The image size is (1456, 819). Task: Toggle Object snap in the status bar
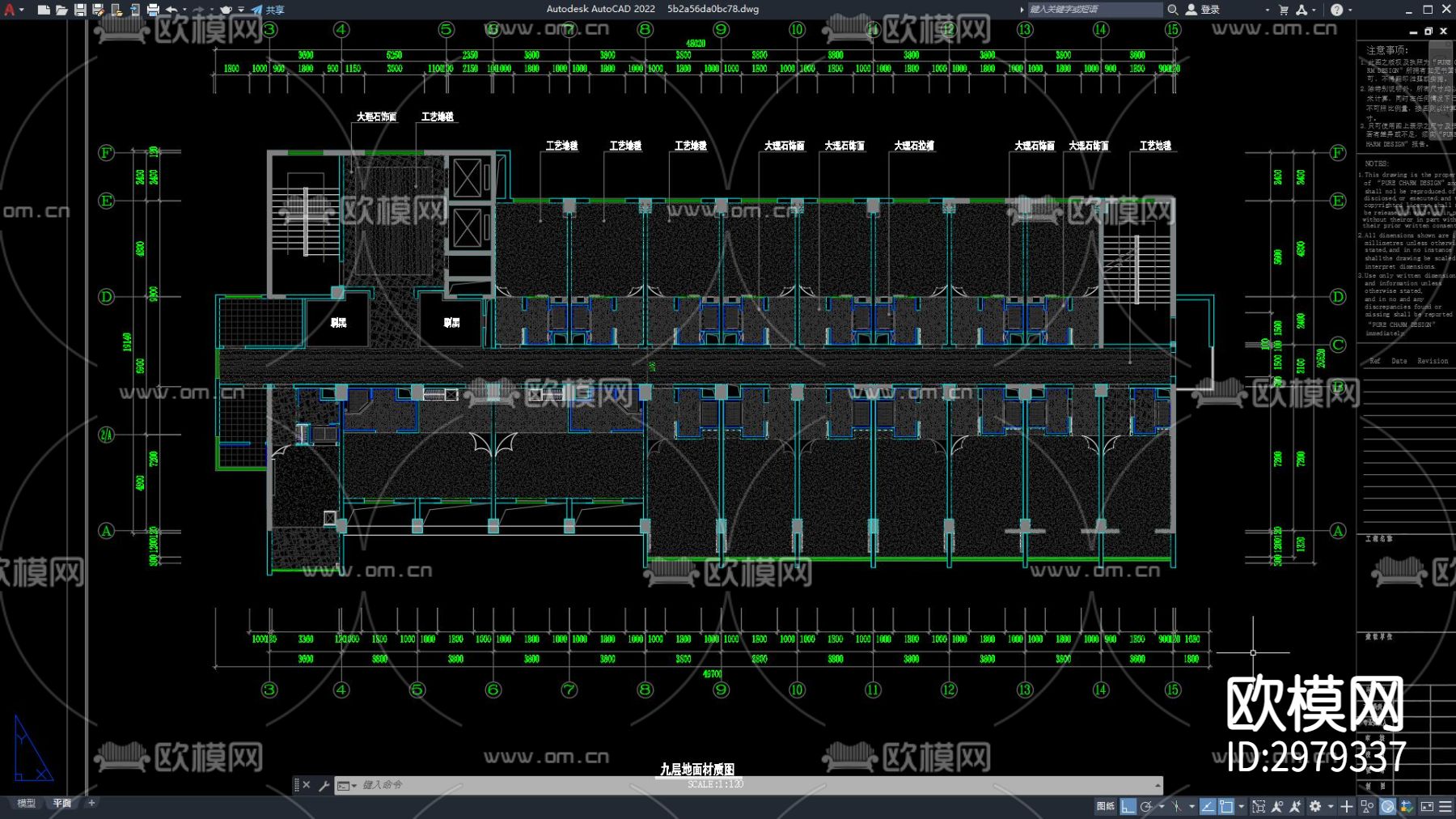click(1226, 806)
